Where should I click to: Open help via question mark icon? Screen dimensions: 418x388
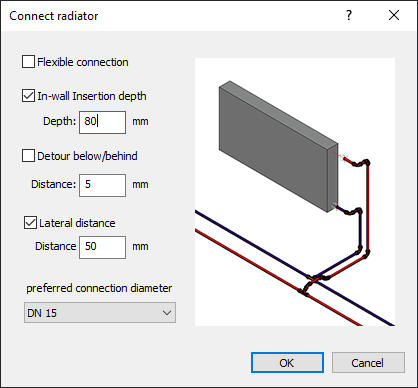[x=349, y=15]
